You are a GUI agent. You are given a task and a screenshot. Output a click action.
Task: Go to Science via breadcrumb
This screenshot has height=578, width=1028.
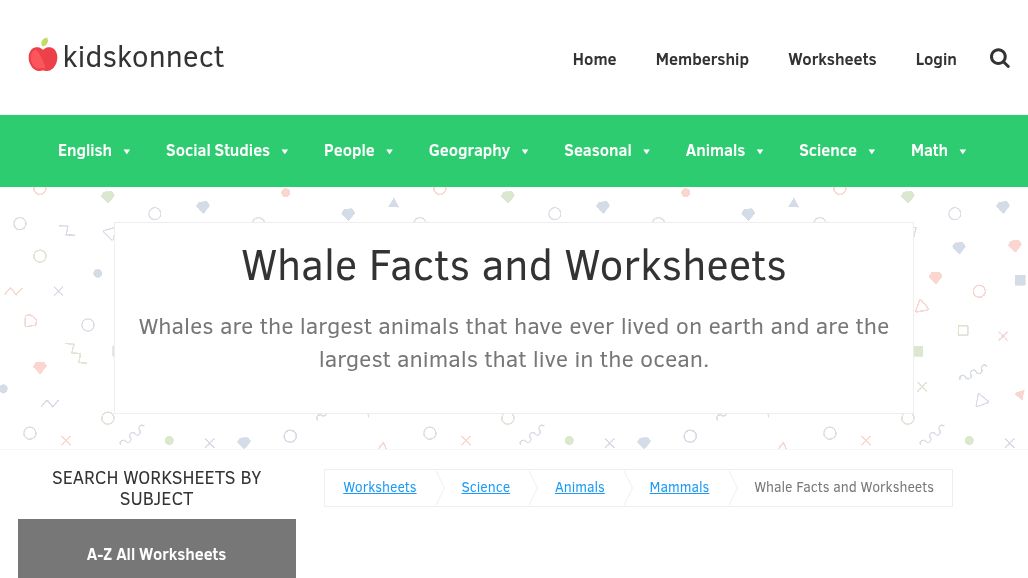point(485,487)
